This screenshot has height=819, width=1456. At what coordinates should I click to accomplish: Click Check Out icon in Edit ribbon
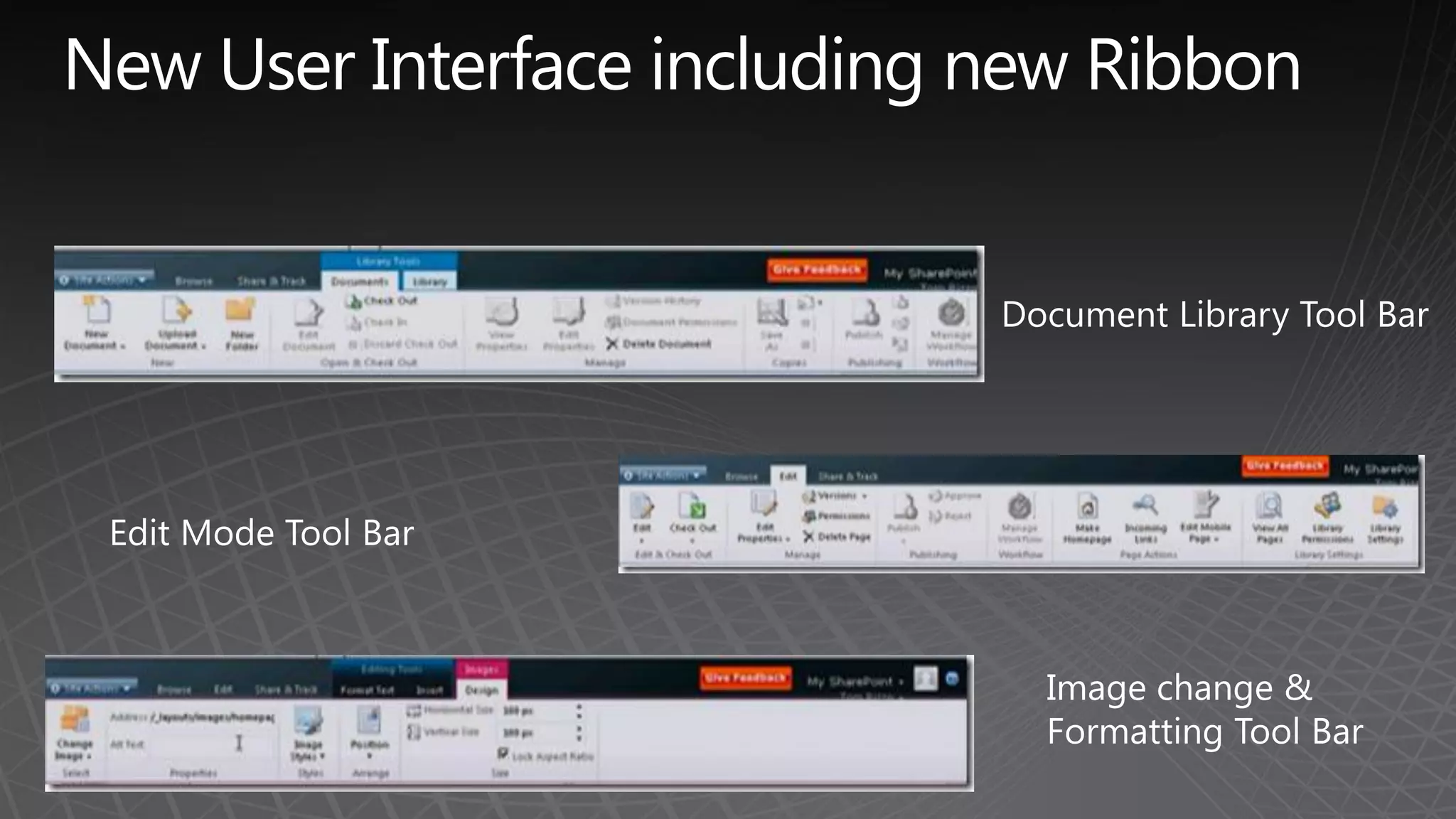[692, 508]
